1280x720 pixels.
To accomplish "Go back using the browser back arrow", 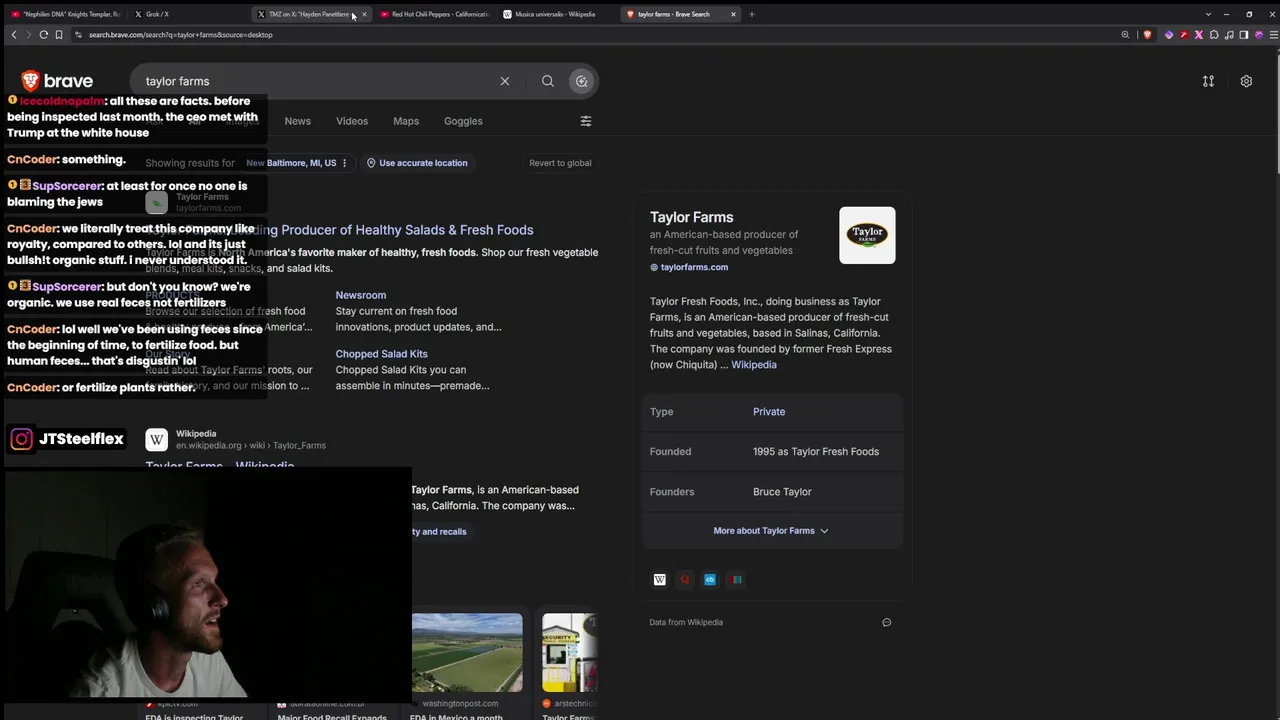I will tap(14, 35).
